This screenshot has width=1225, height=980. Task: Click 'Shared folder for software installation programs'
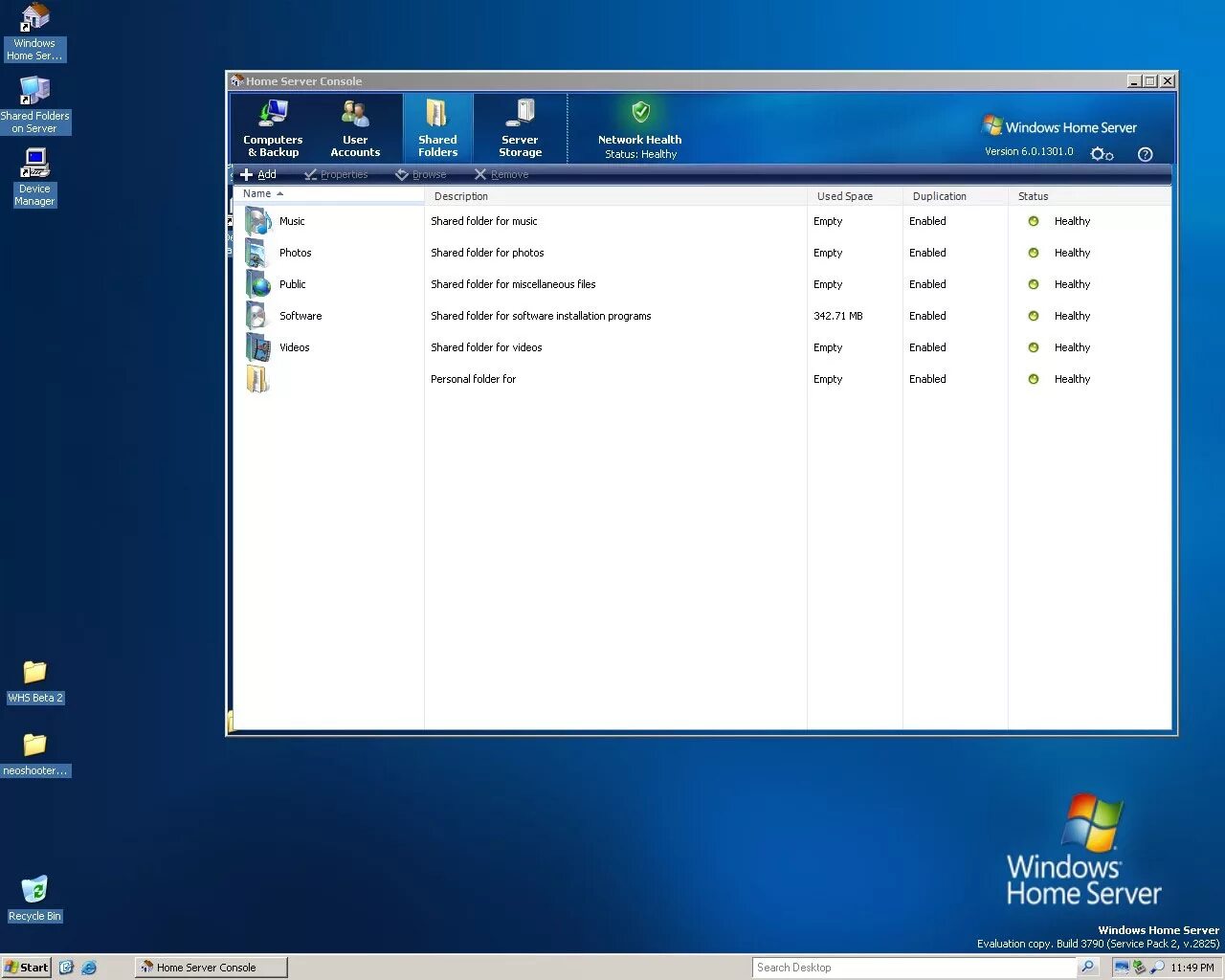541,316
